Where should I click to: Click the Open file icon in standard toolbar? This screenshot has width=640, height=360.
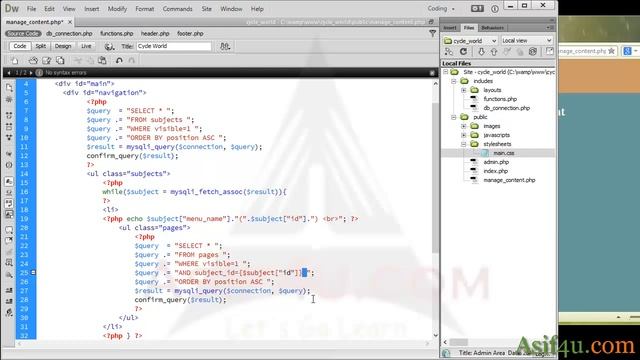tap(33, 61)
